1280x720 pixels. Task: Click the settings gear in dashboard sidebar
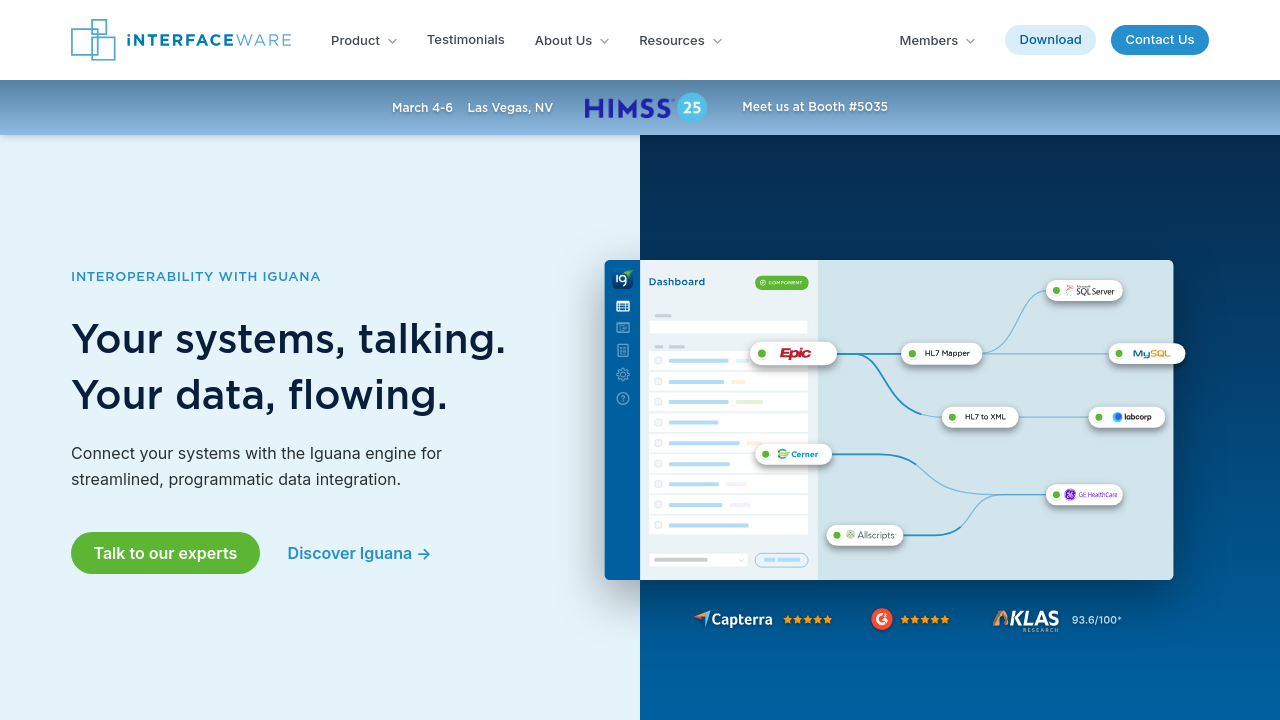623,374
